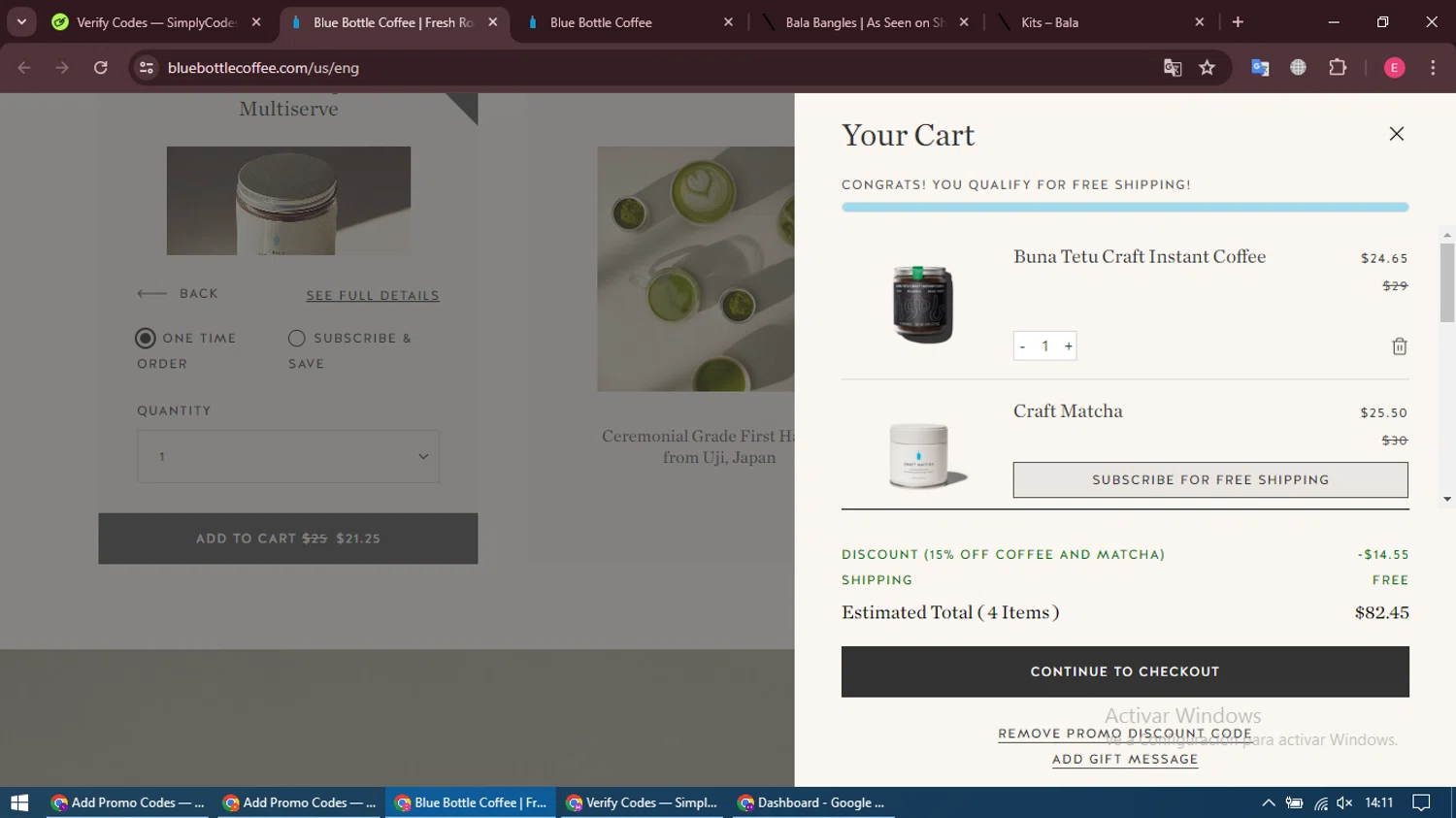Open Chrome three-dot menu

(1433, 67)
